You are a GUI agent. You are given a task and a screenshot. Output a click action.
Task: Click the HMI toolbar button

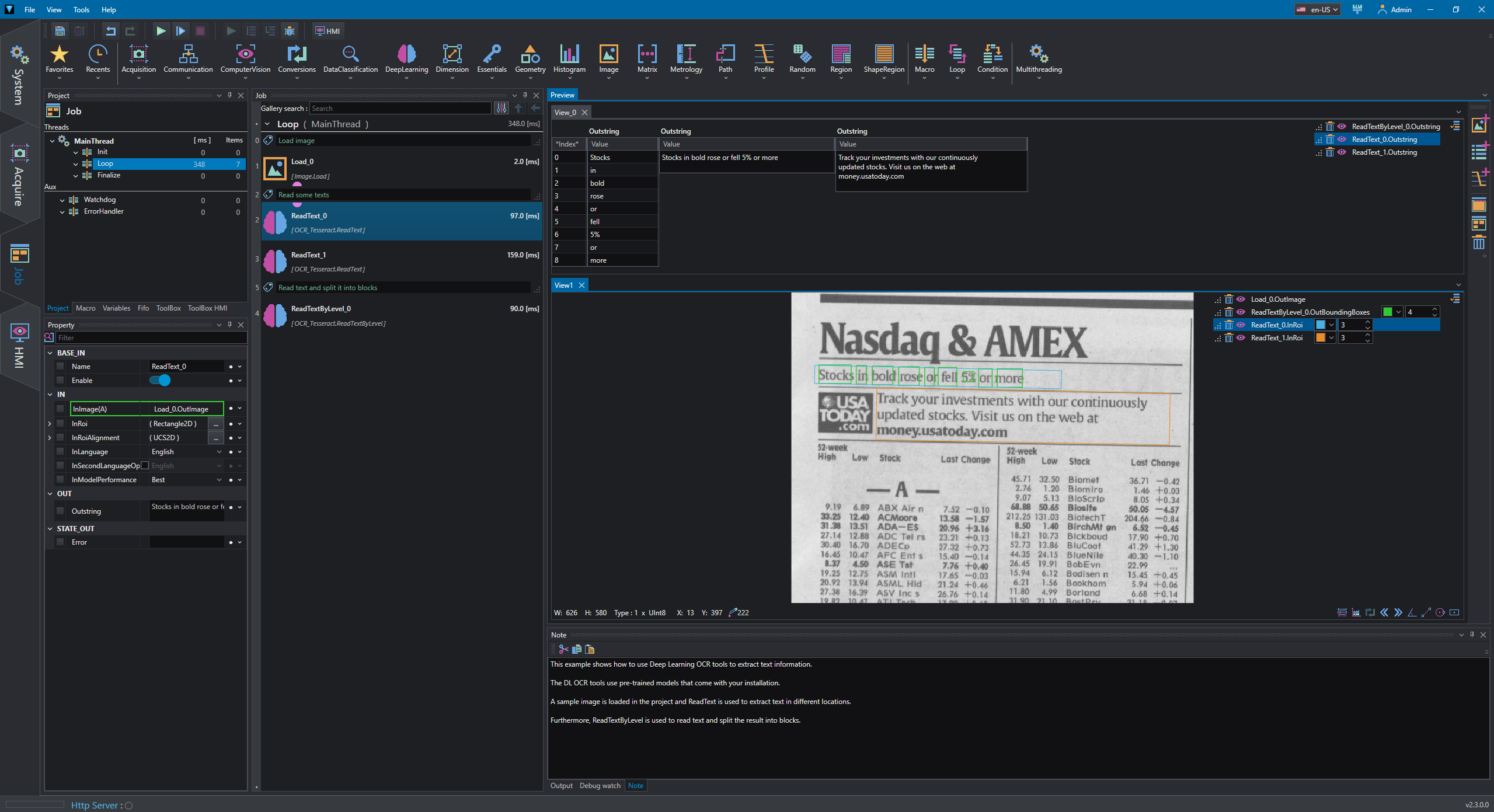[328, 31]
